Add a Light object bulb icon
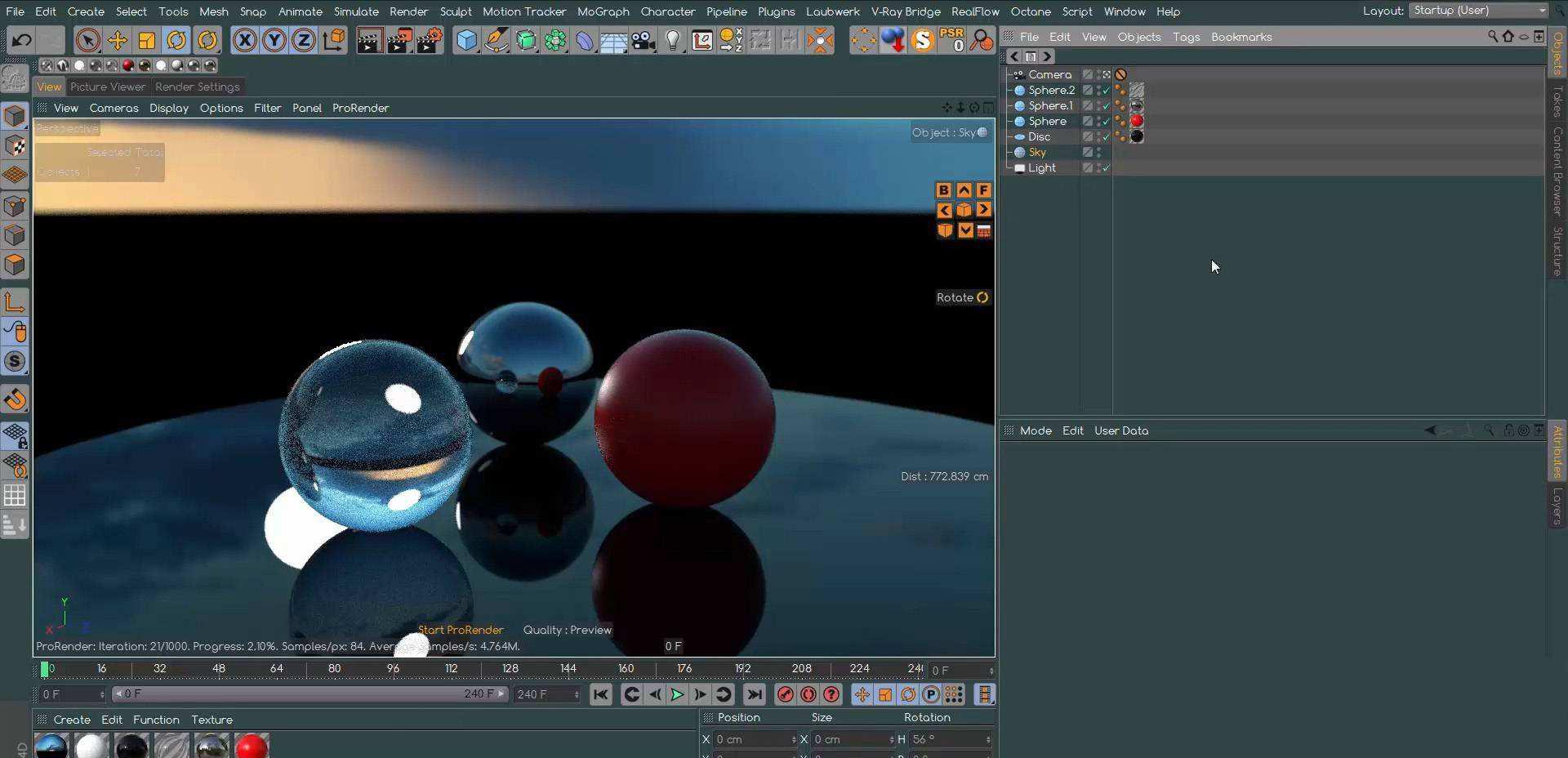 click(673, 40)
